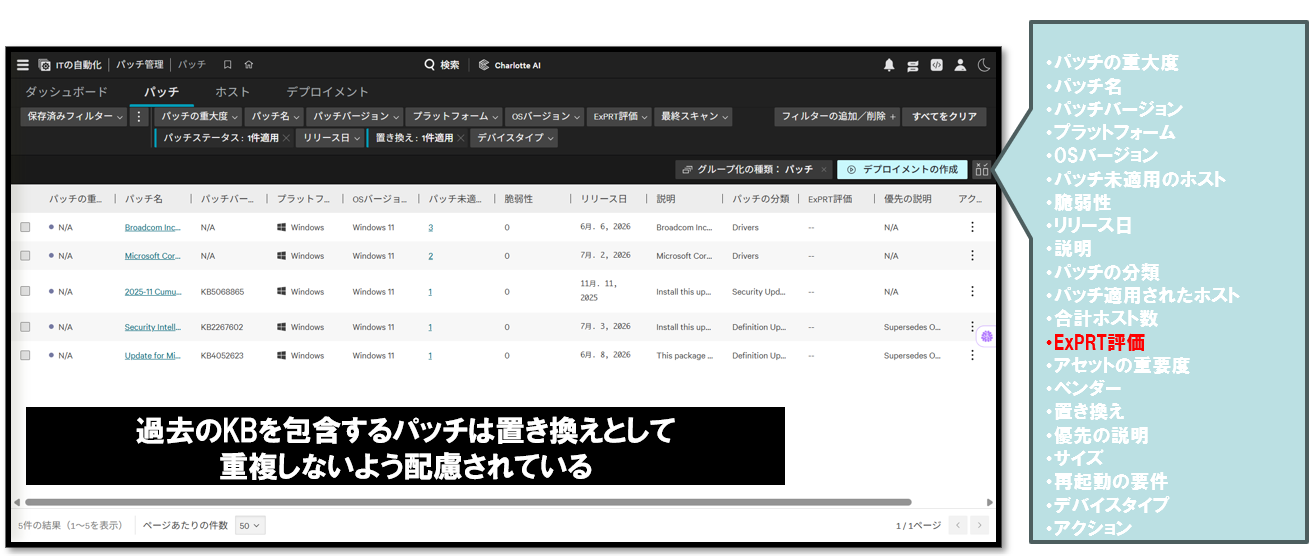The width and height of the screenshot is (1315, 556).
Task: Open the messages icon beside the bell
Action: tap(913, 65)
